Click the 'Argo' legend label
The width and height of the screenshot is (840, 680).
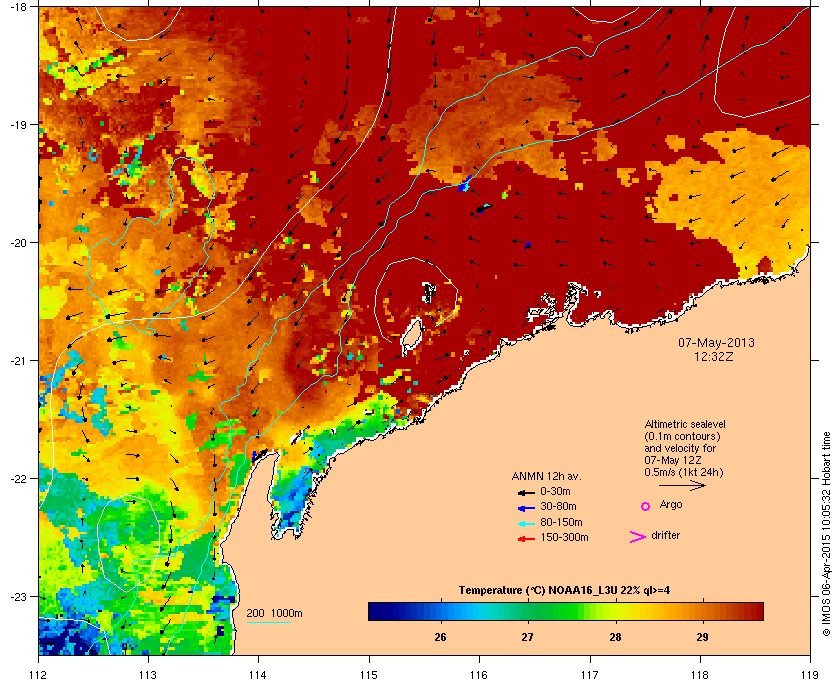671,505
